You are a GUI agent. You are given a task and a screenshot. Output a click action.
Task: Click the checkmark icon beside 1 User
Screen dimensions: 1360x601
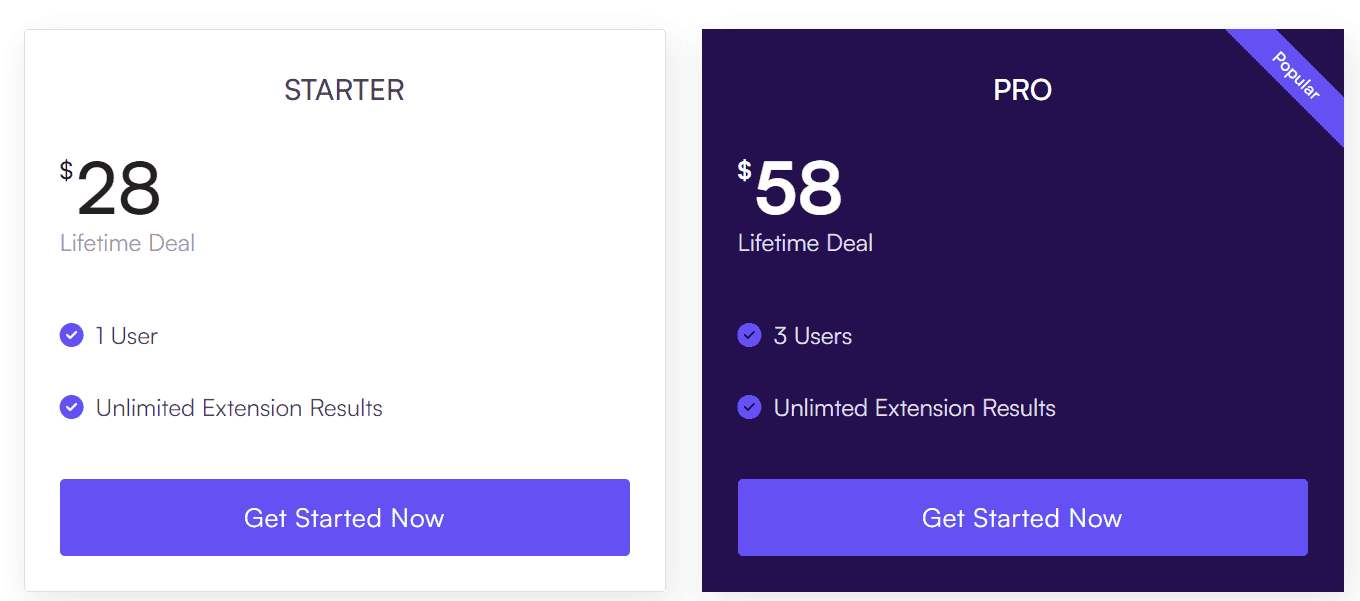point(71,335)
